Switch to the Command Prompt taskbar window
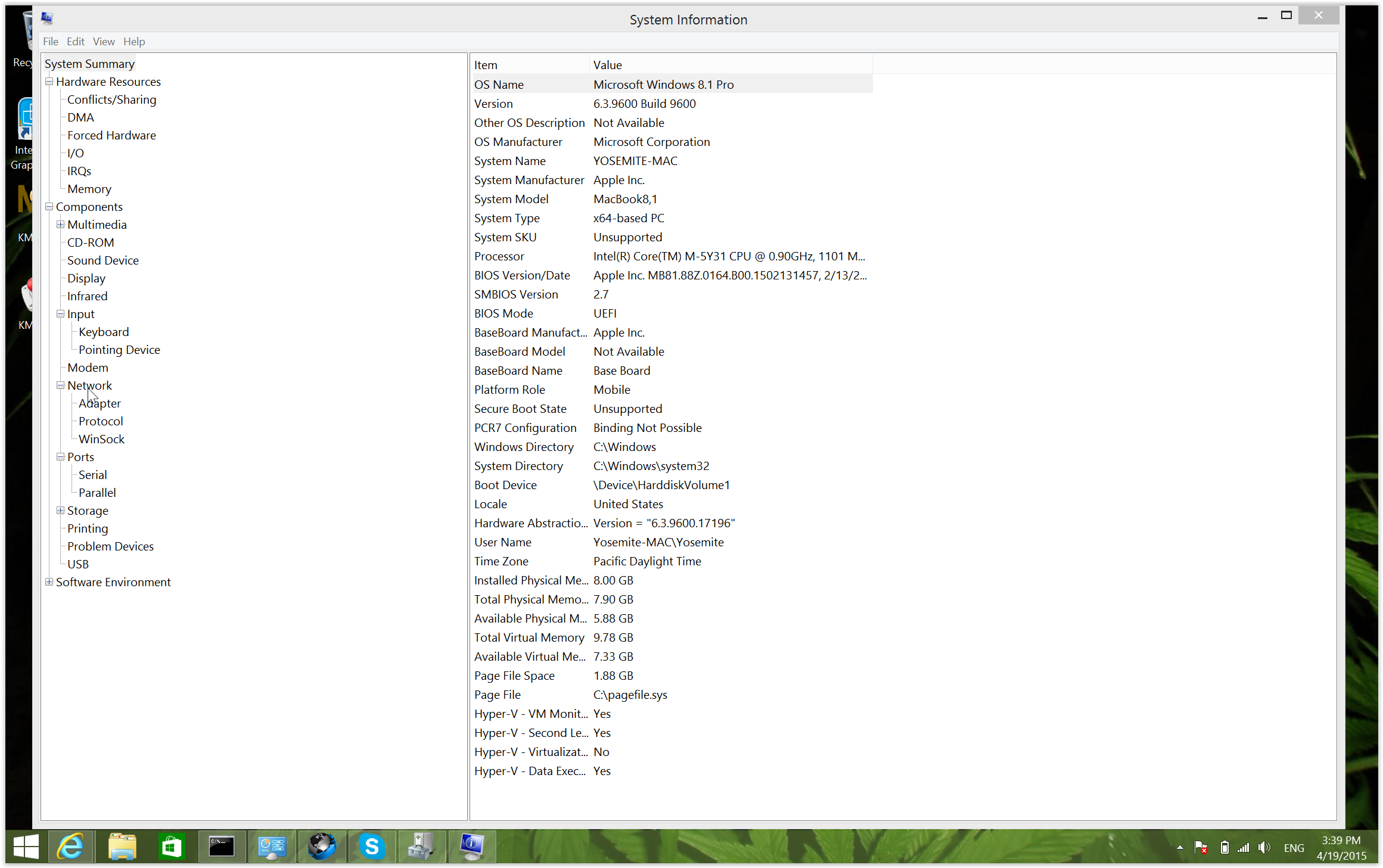Viewport: 1383px width, 868px height. (222, 846)
